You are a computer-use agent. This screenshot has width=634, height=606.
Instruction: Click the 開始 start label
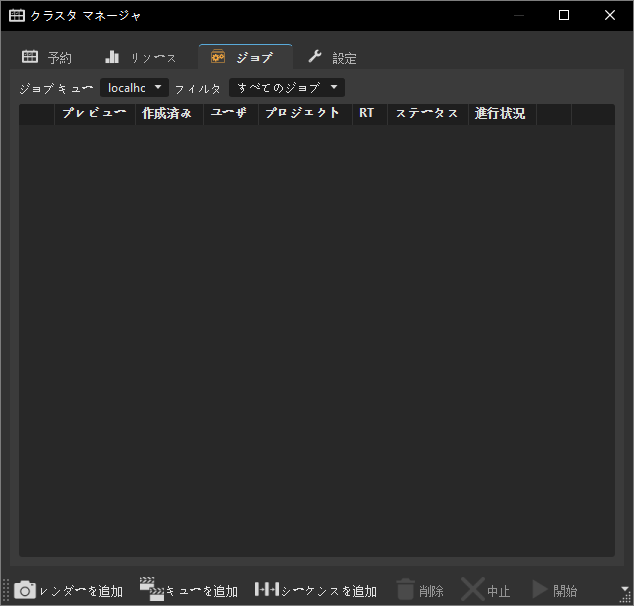[565, 591]
